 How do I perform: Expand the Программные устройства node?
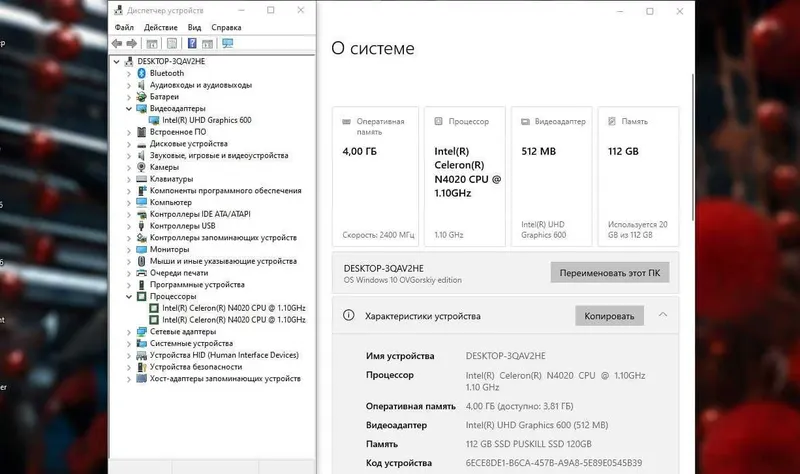tap(129, 285)
